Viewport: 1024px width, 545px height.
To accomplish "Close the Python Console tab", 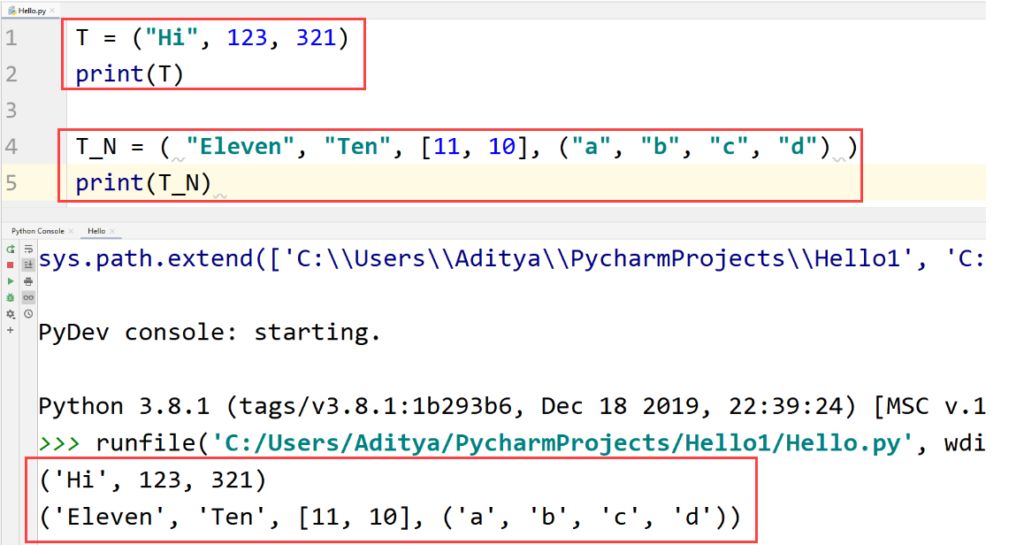I will click(71, 231).
